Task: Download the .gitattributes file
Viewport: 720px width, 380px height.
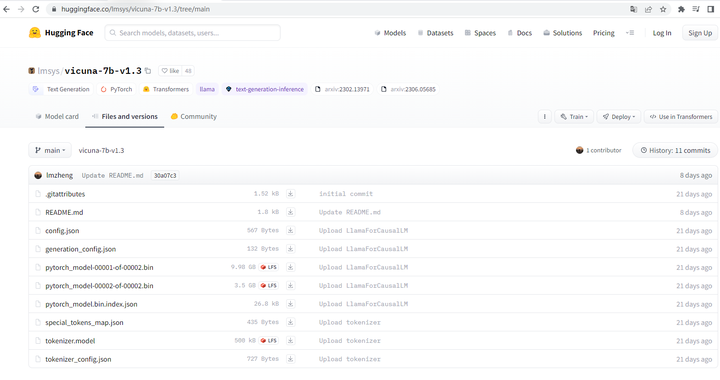Action: click(x=290, y=194)
